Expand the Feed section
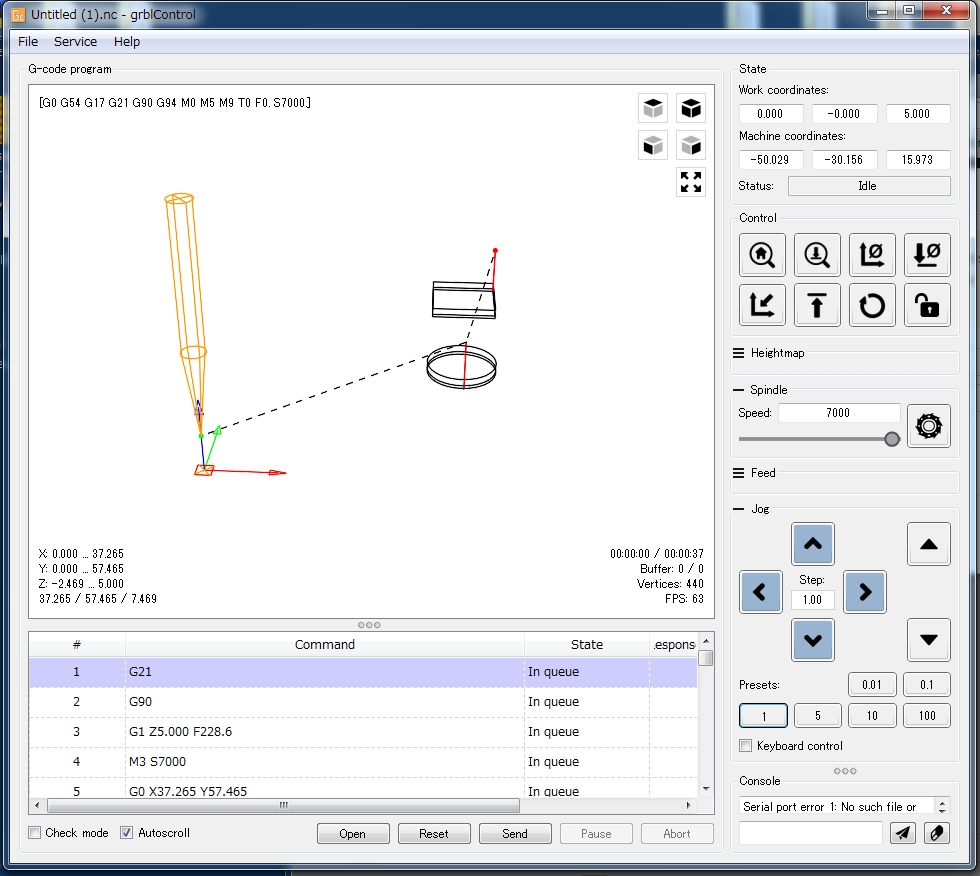 [x=739, y=473]
